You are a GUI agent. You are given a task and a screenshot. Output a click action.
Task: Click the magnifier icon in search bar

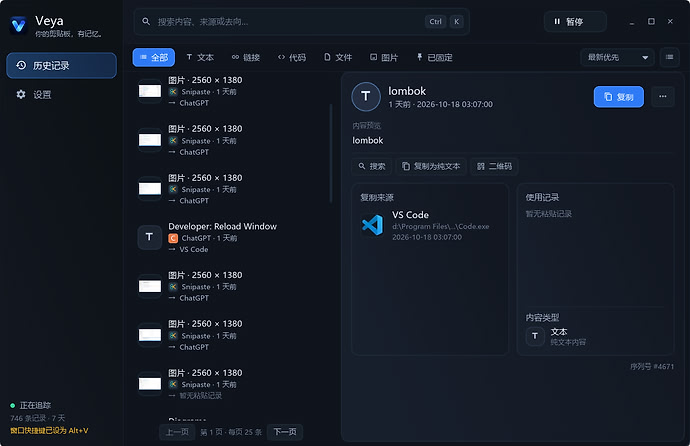pyautogui.click(x=146, y=21)
